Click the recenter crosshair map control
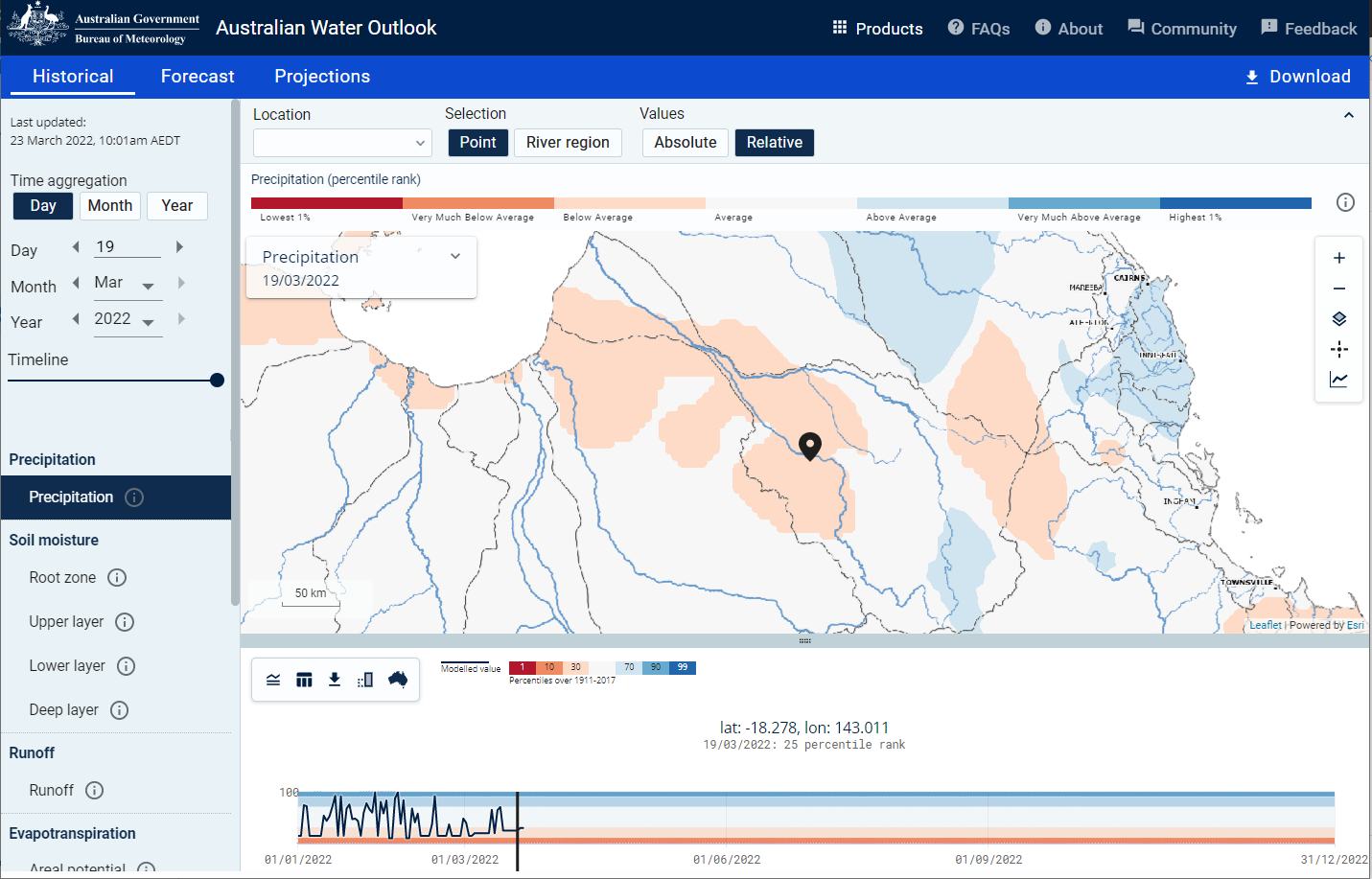The height and width of the screenshot is (879, 1372). click(1339, 349)
